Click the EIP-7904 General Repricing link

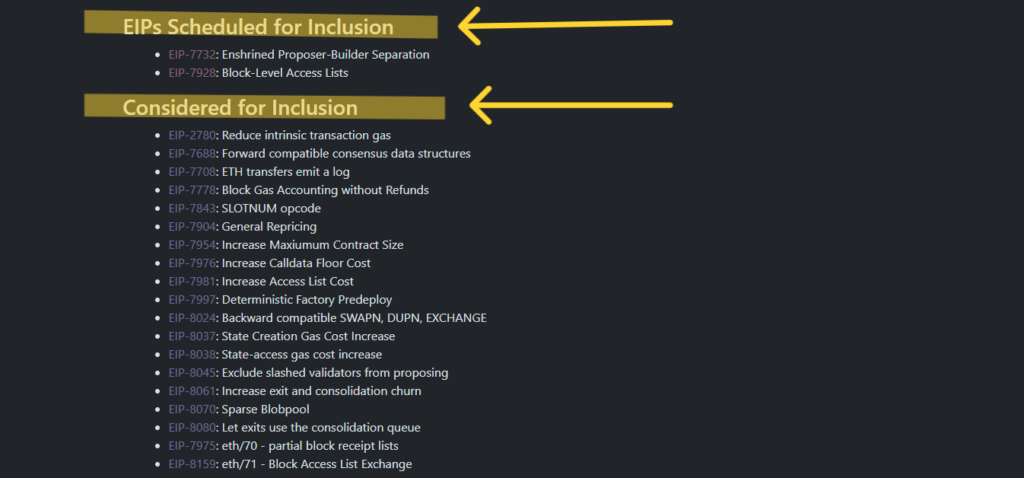(191, 227)
